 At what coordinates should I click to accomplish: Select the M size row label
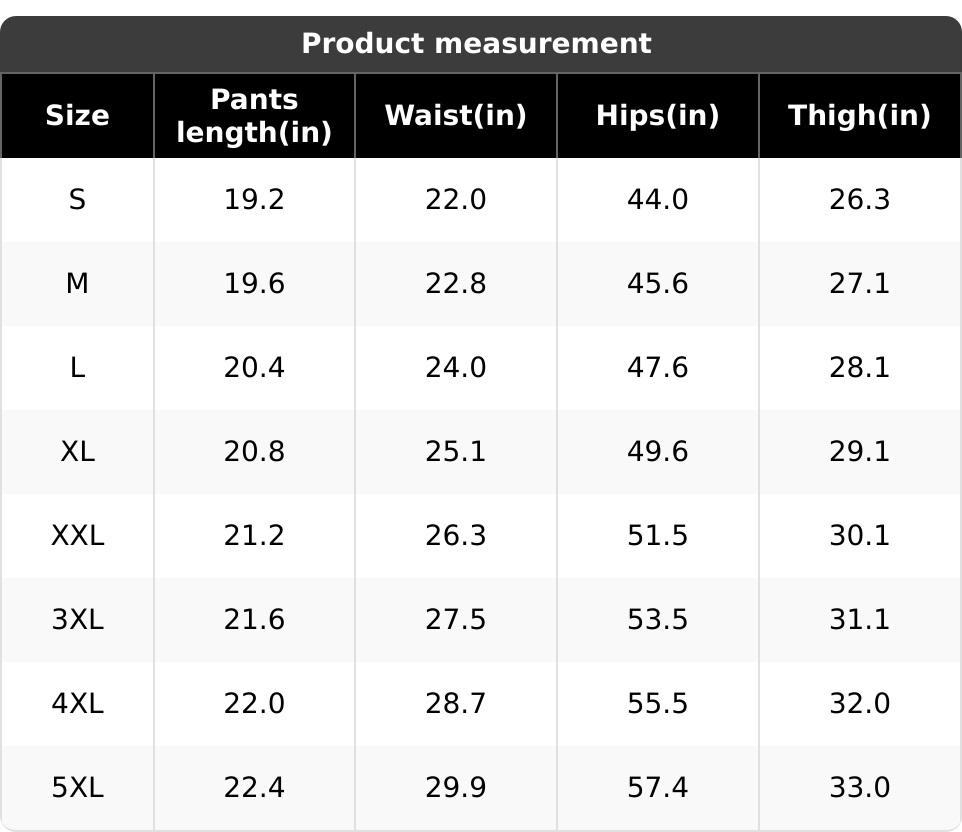77,284
